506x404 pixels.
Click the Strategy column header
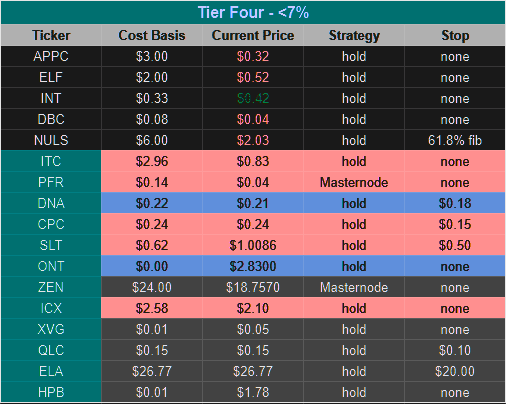(354, 35)
